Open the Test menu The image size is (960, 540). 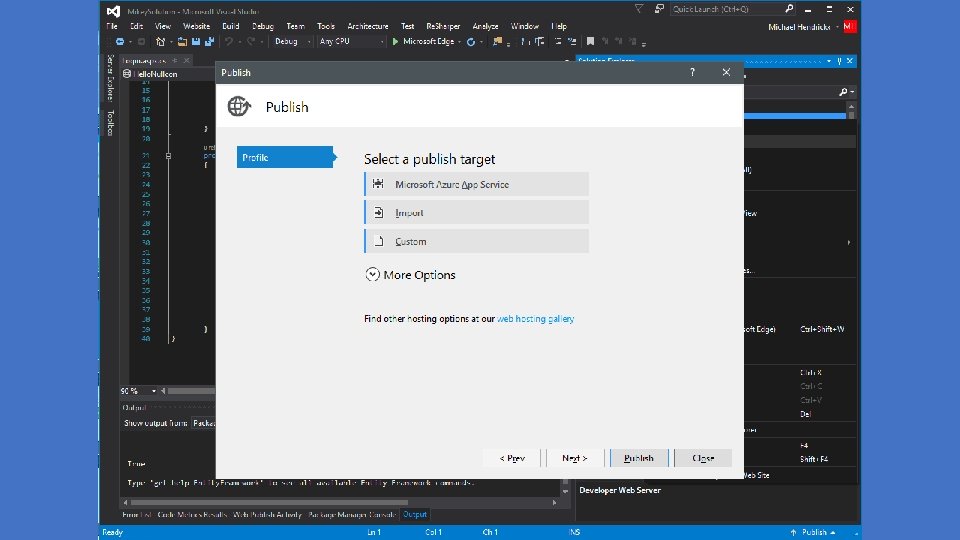(x=408, y=26)
